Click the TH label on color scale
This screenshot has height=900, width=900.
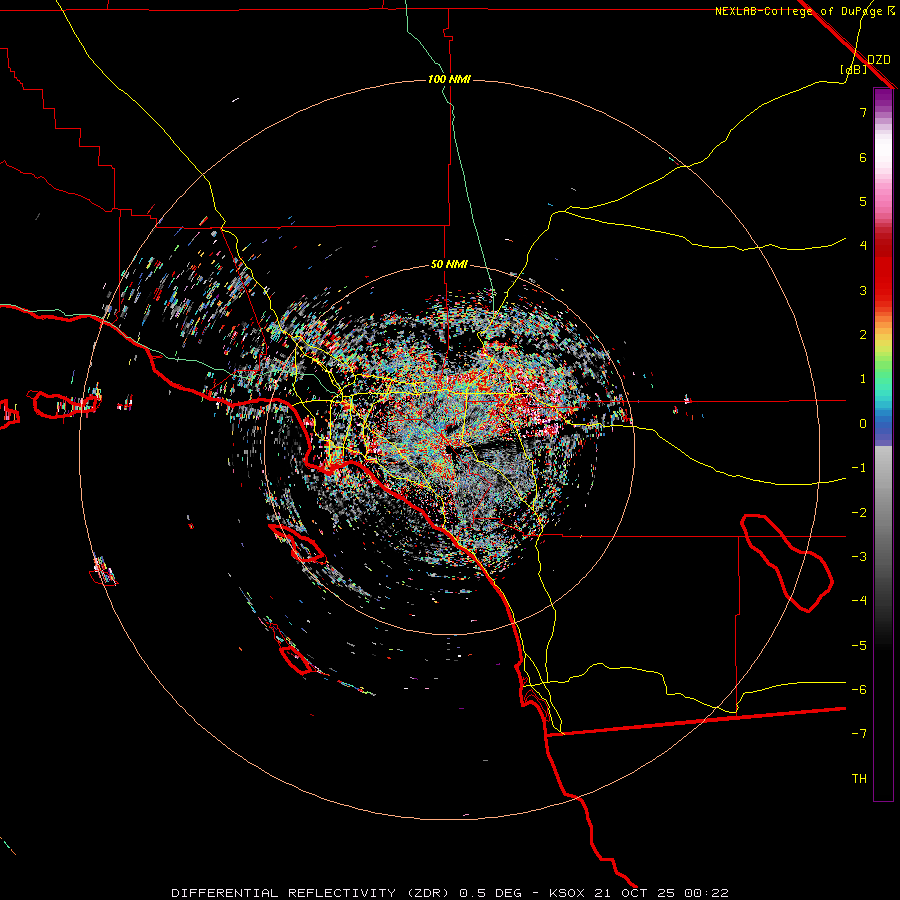coord(859,779)
